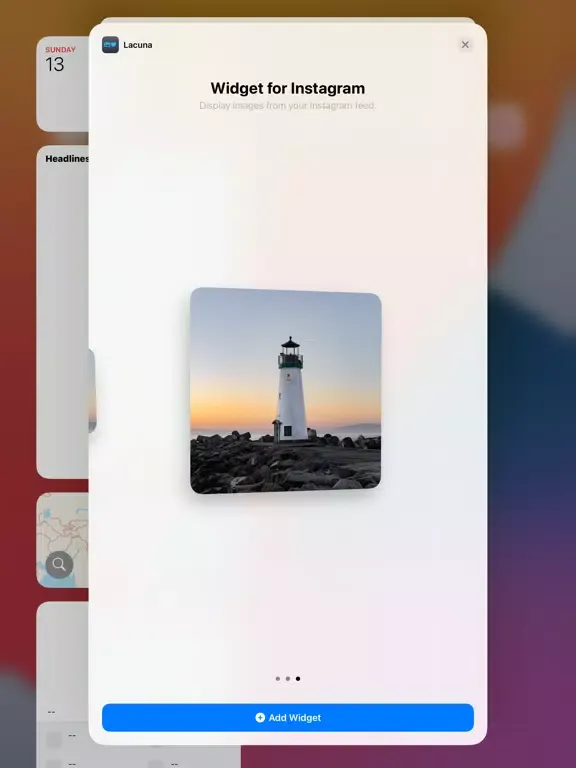Image resolution: width=576 pixels, height=768 pixels.
Task: Open the Headlines news widget
Action: [63, 312]
